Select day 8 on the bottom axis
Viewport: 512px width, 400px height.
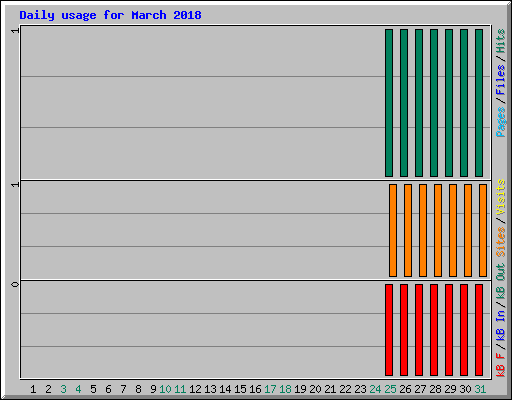click(x=138, y=389)
